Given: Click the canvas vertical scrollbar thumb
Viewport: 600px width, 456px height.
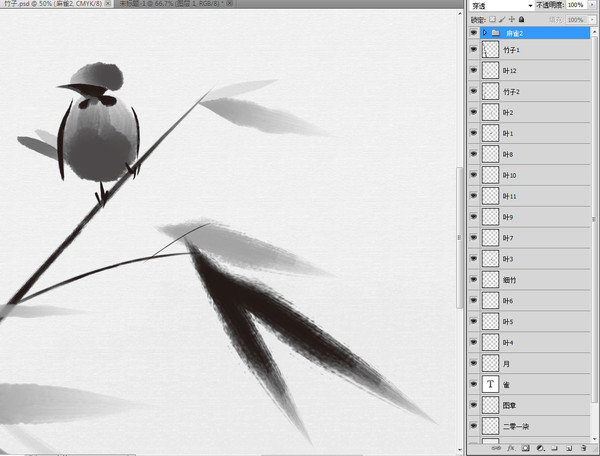Looking at the screenshot, I should [x=460, y=237].
